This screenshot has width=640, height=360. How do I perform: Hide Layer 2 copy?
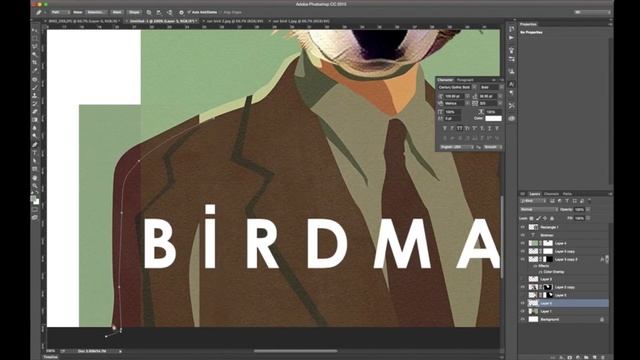[x=522, y=287]
